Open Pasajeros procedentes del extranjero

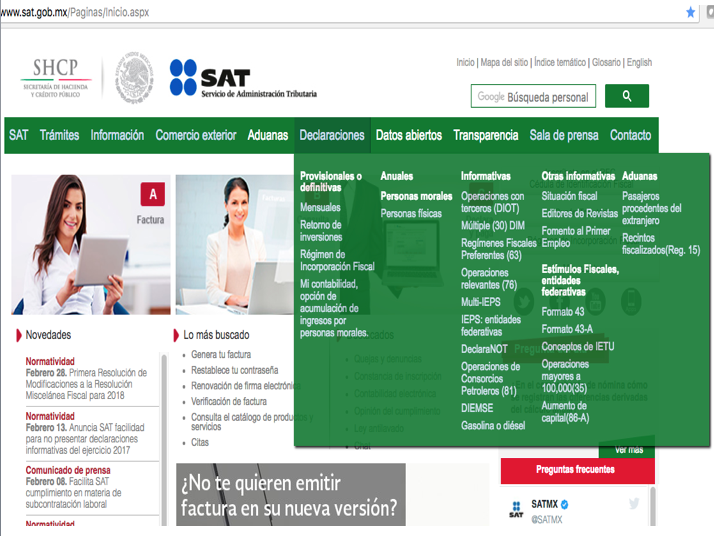click(x=652, y=208)
